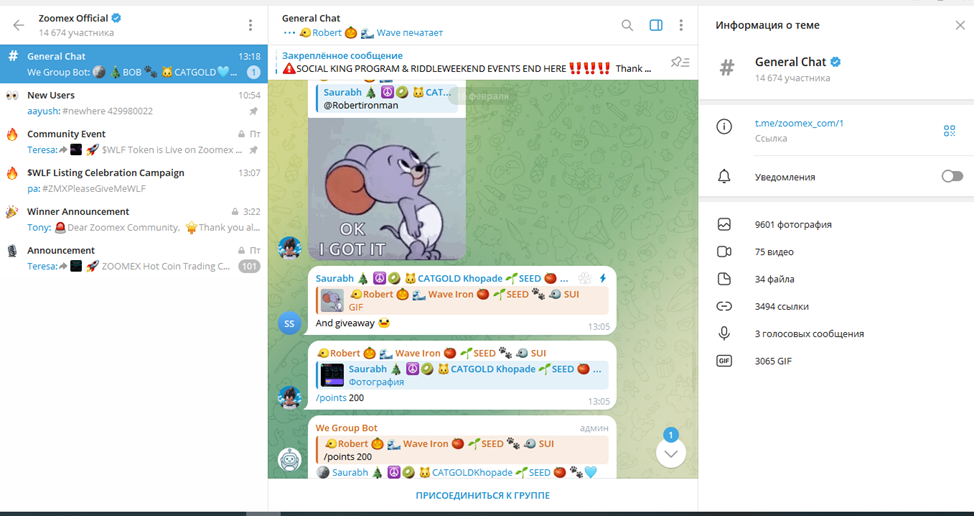The height and width of the screenshot is (516, 974).
Task: Click Zoomex Official verified badge
Action: point(116,19)
